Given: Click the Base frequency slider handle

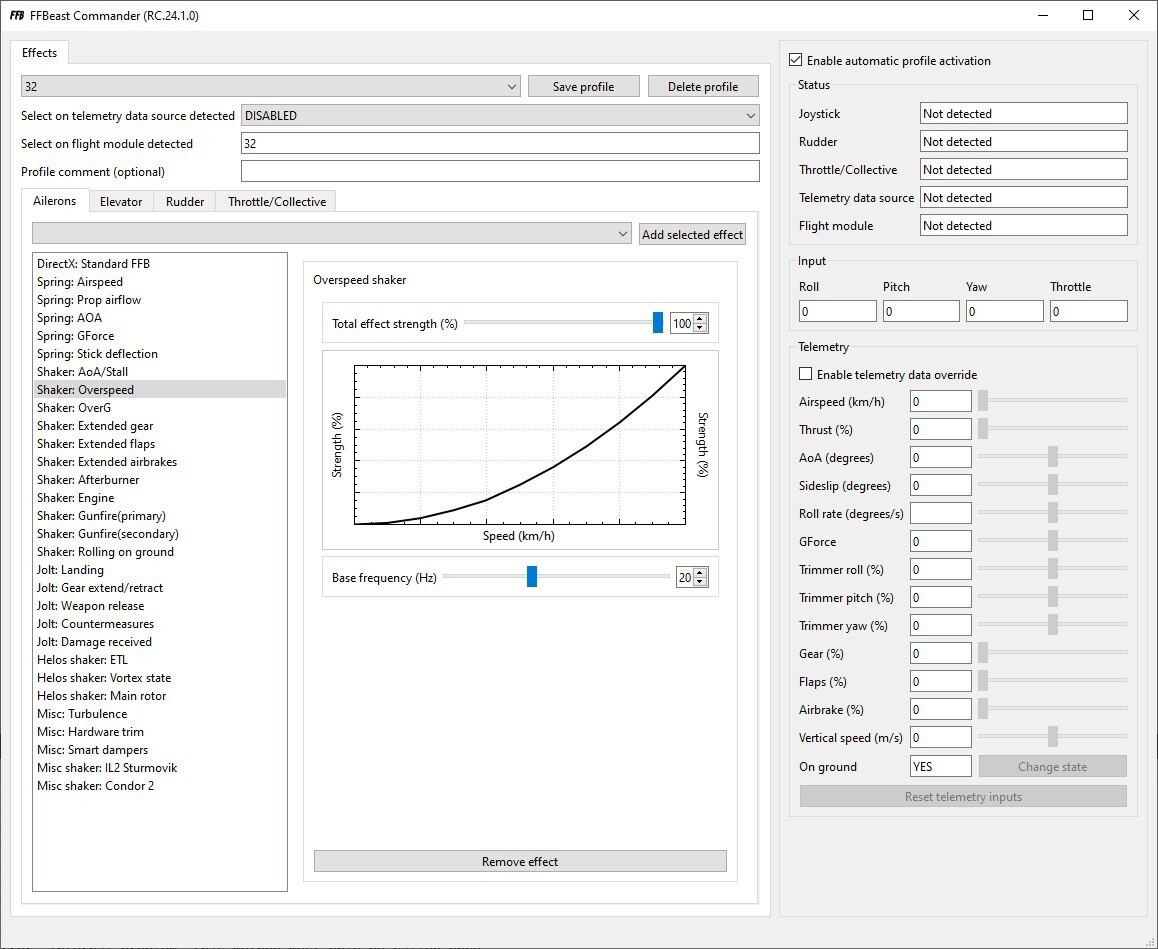Looking at the screenshot, I should pos(532,576).
